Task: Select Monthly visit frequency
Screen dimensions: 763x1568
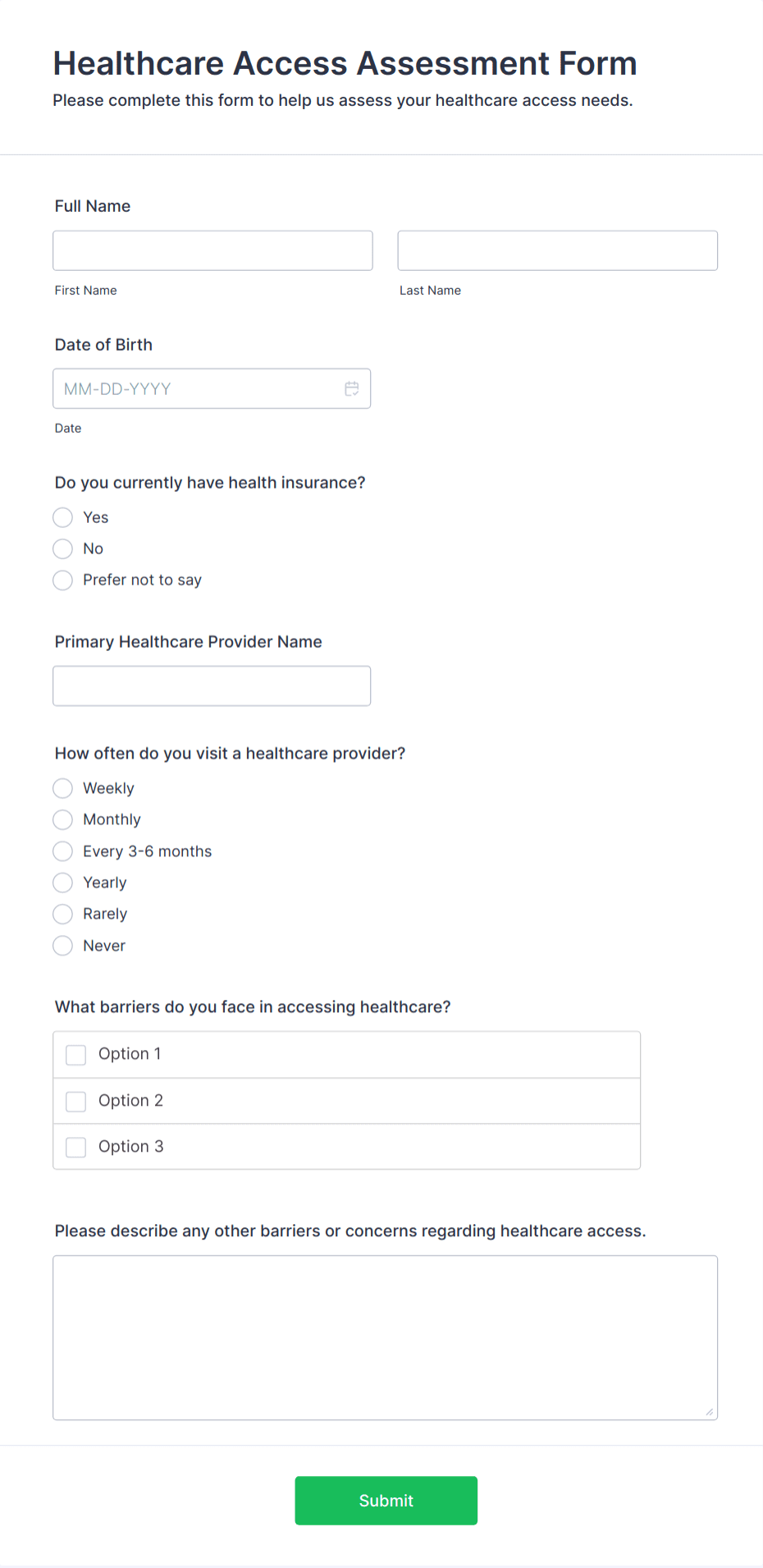Action: pyautogui.click(x=62, y=819)
